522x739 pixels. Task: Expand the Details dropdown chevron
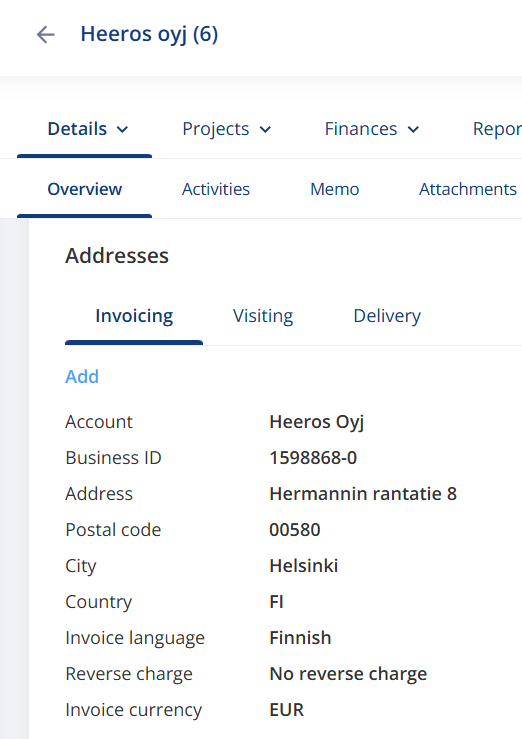(x=122, y=130)
